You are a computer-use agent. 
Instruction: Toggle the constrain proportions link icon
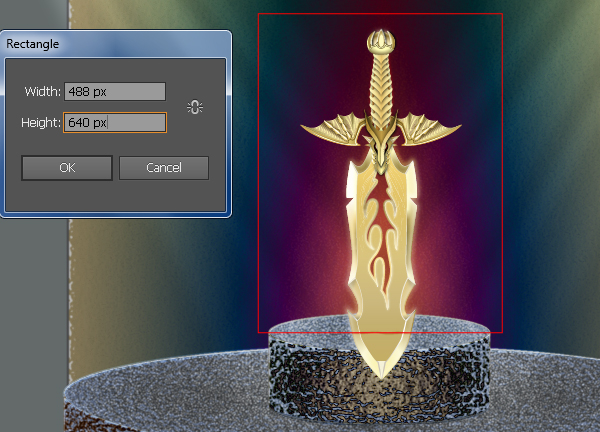coord(195,107)
